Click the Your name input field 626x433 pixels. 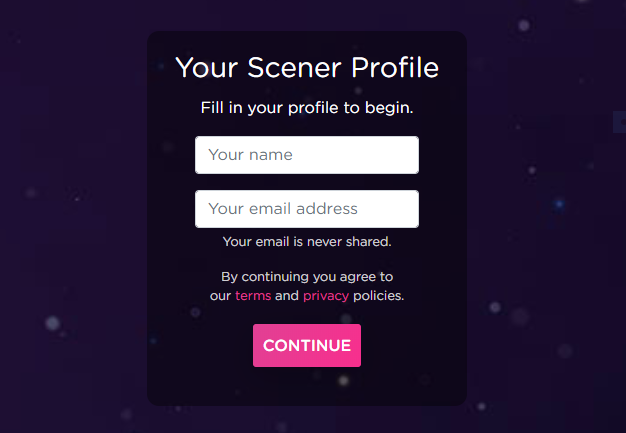307,155
